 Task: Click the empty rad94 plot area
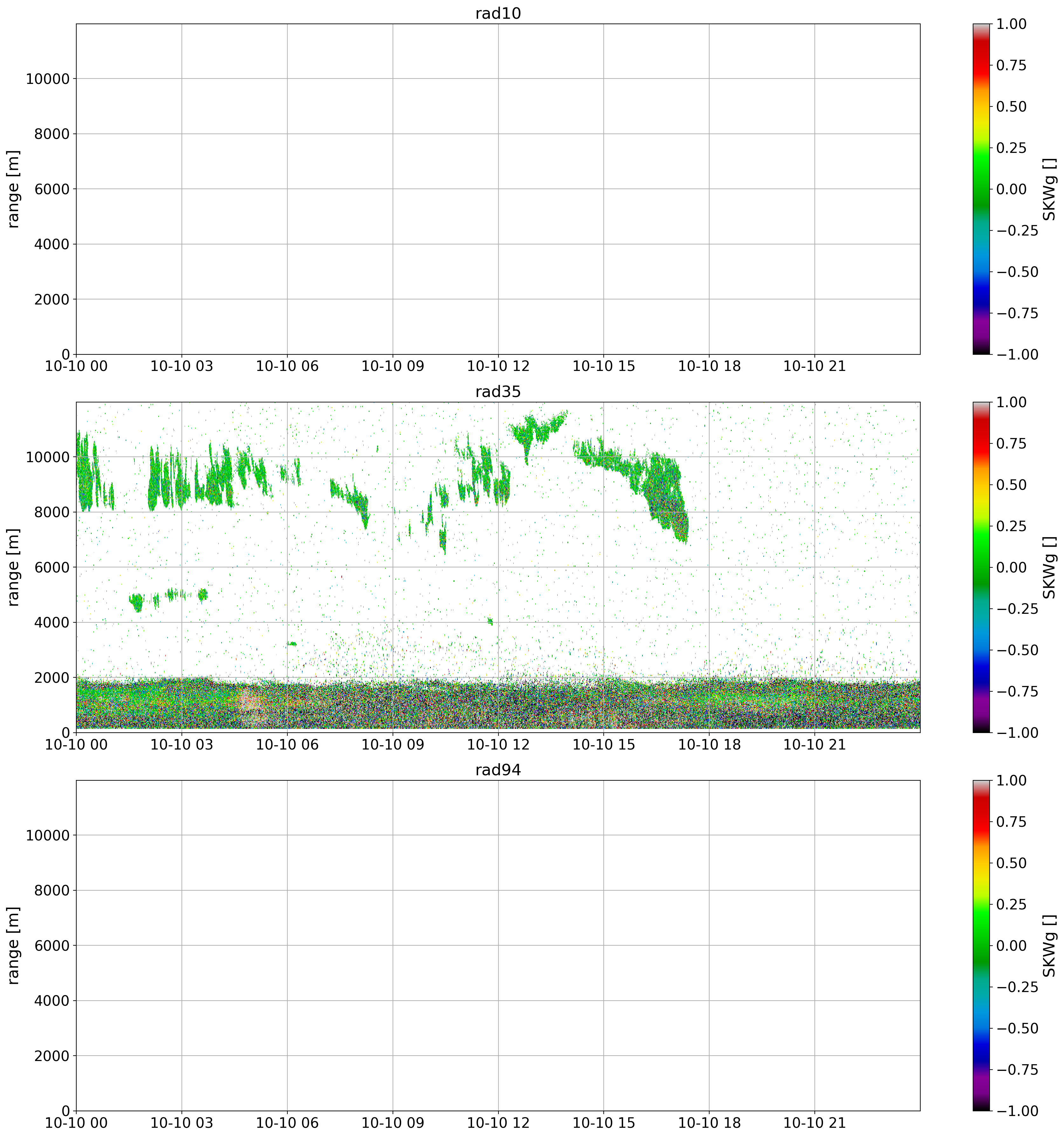(498, 945)
